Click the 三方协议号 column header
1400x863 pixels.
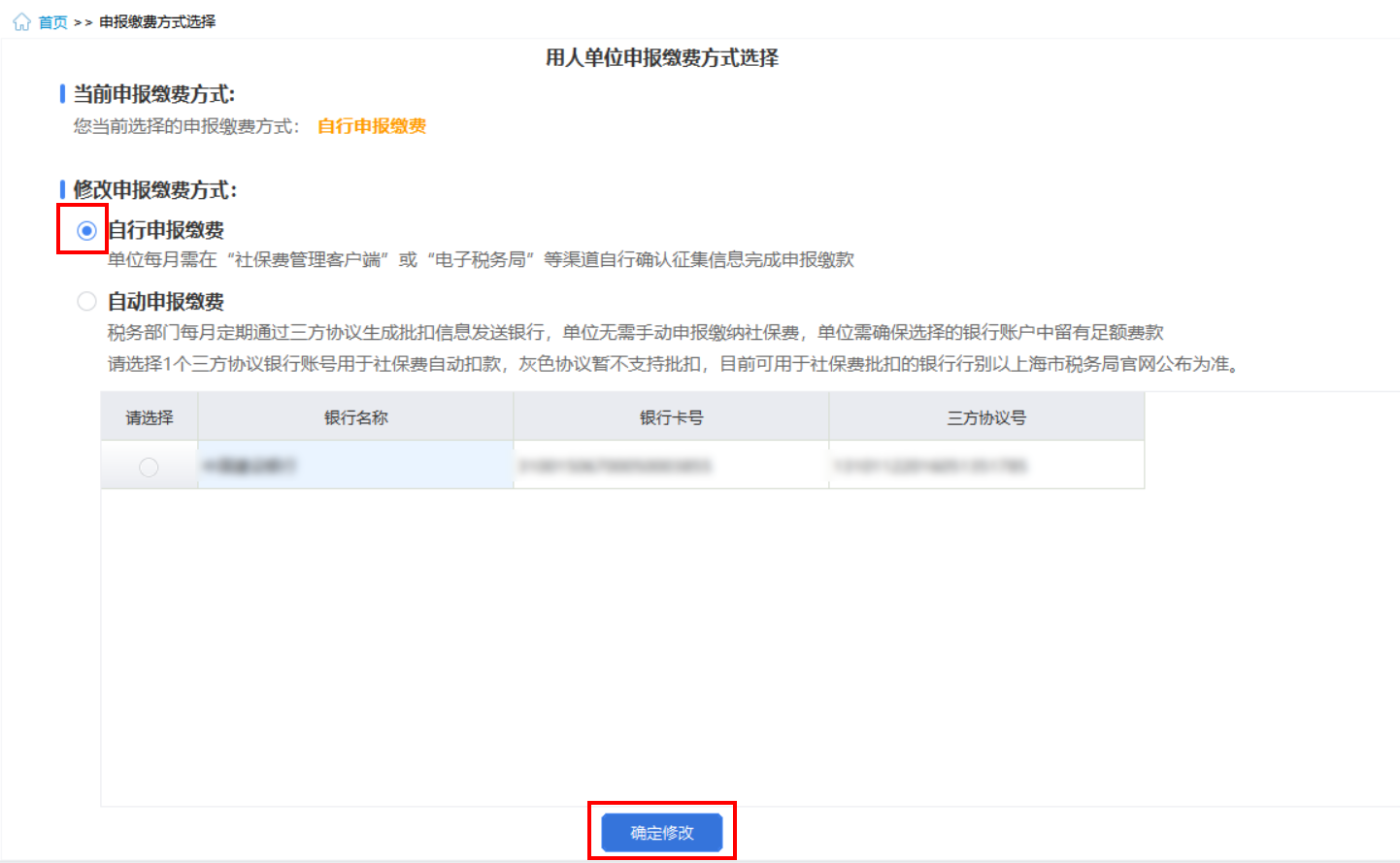click(986, 417)
